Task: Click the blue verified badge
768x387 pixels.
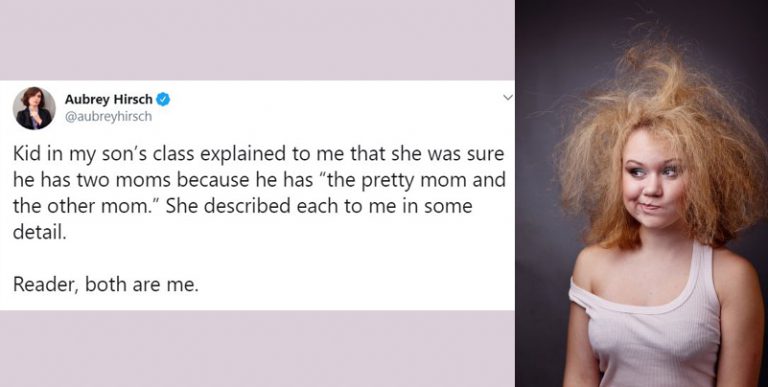Action: pos(163,99)
